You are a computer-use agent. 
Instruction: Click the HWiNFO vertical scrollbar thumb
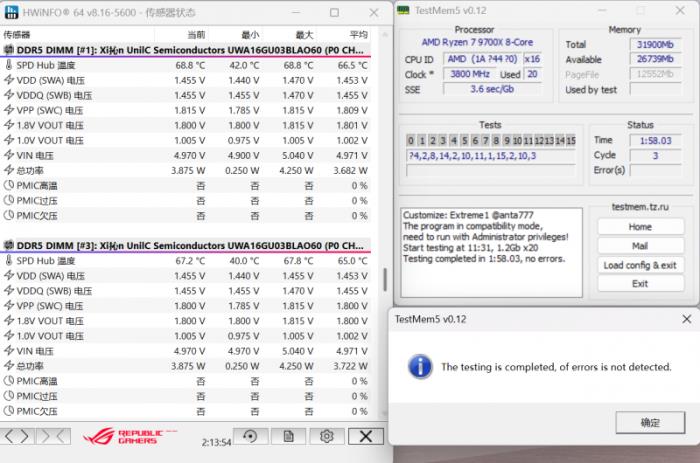click(385, 279)
